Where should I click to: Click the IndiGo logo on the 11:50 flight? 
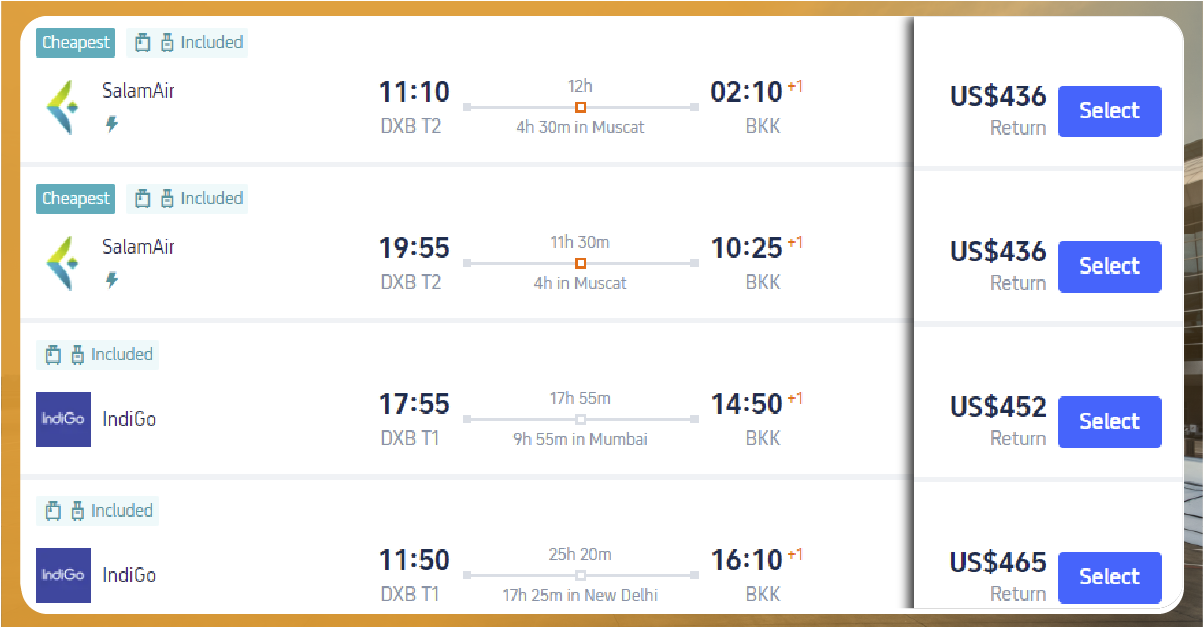click(x=63, y=575)
